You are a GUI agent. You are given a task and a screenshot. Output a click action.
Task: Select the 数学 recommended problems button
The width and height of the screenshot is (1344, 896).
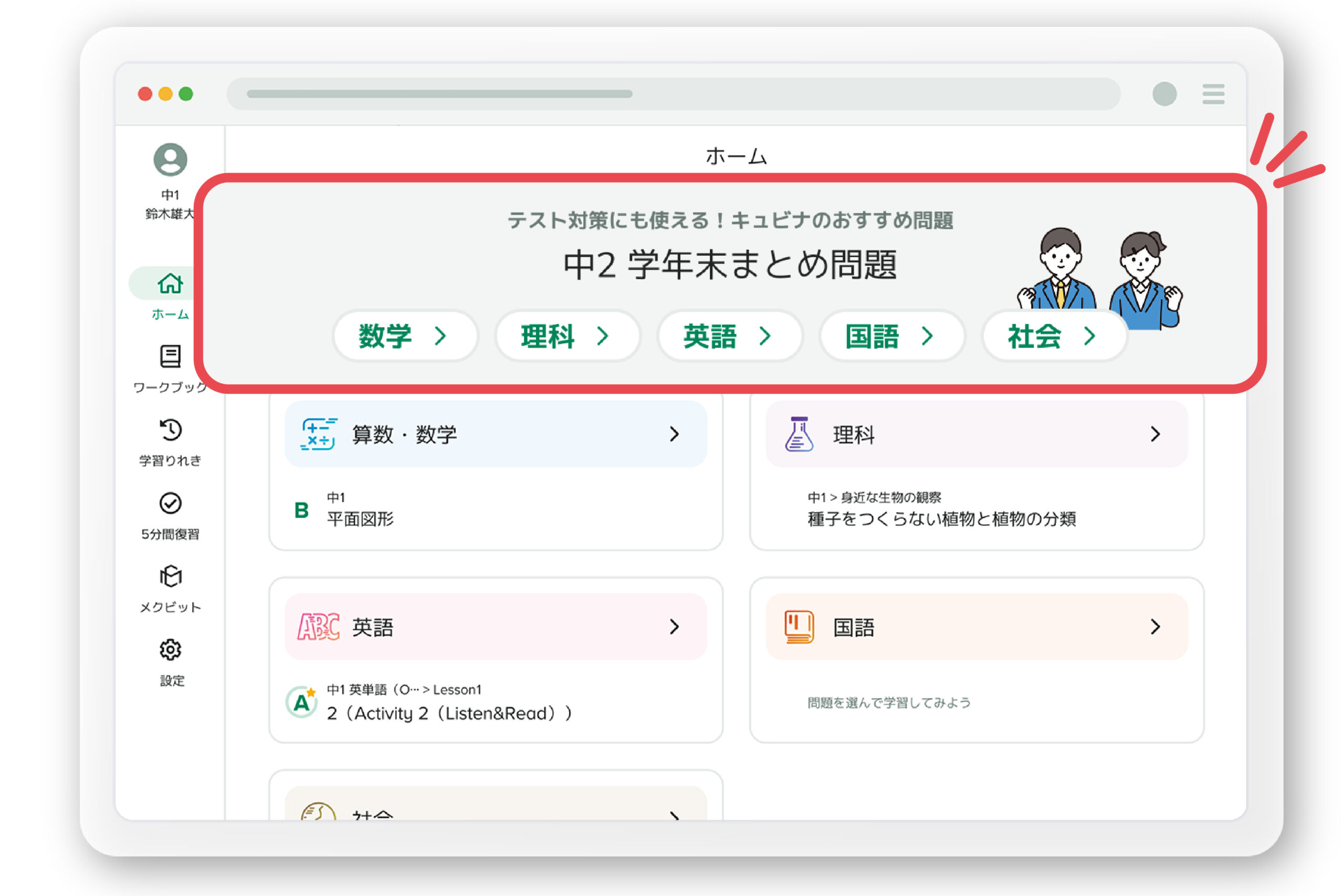tap(404, 336)
